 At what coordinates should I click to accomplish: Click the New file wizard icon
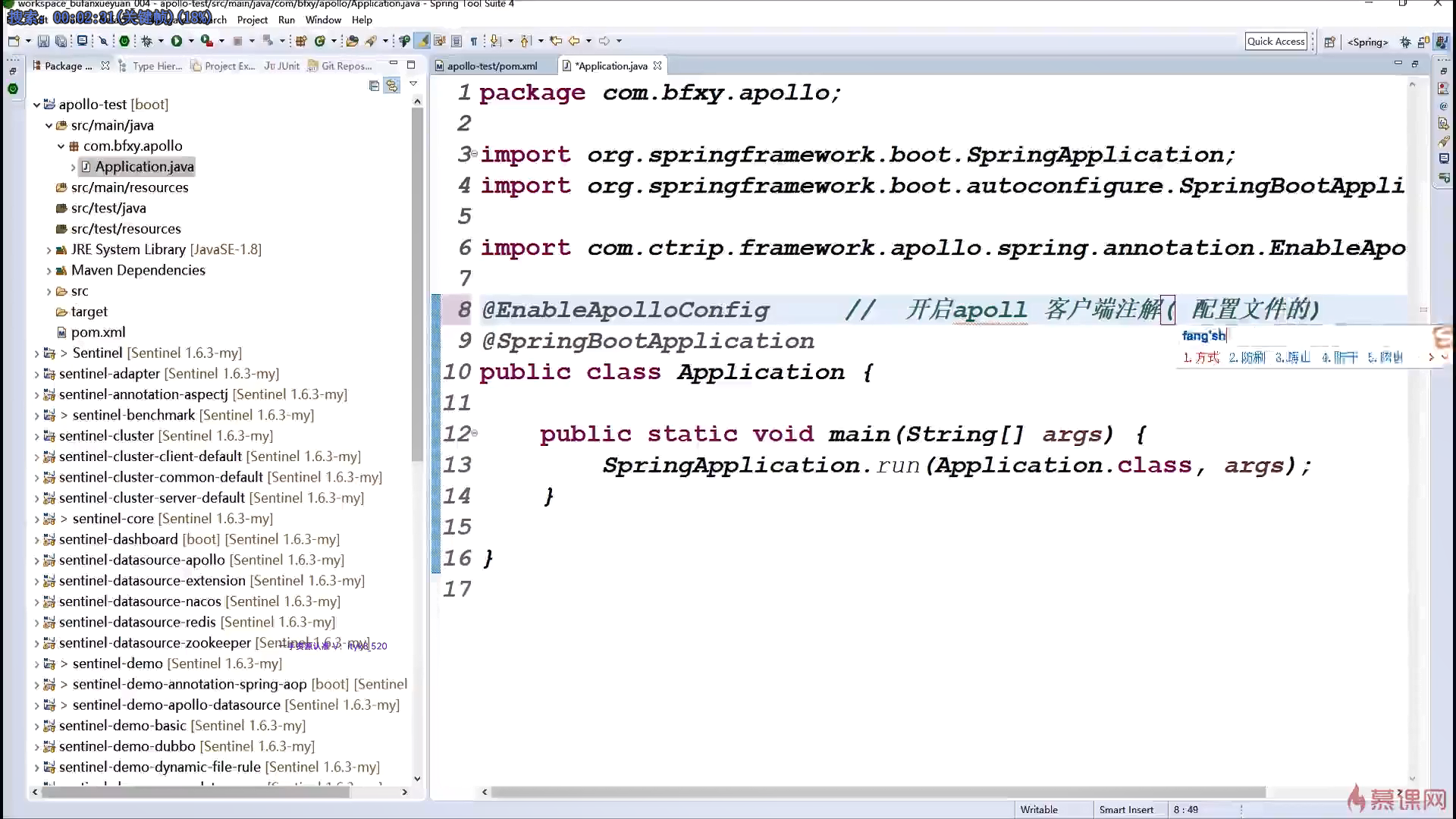pos(14,41)
